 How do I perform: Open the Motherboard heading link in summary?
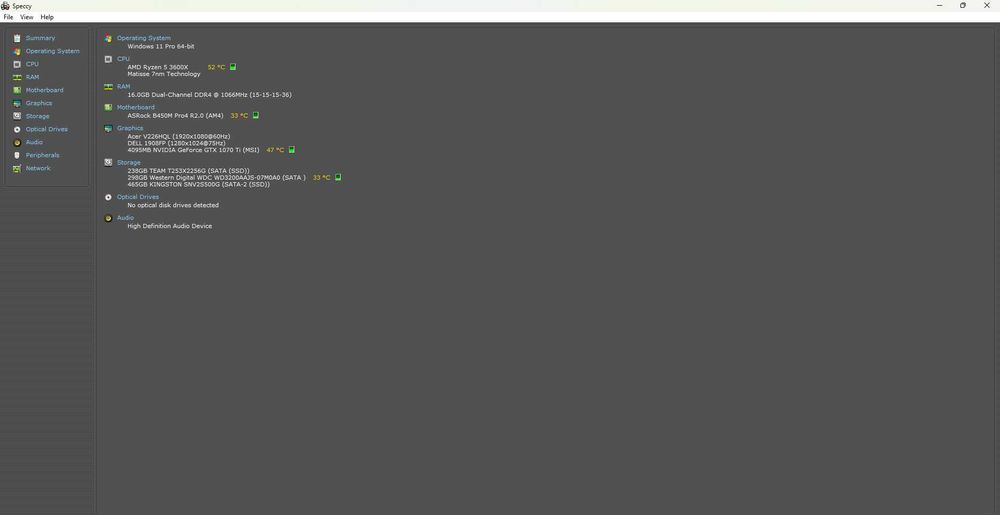pos(136,107)
